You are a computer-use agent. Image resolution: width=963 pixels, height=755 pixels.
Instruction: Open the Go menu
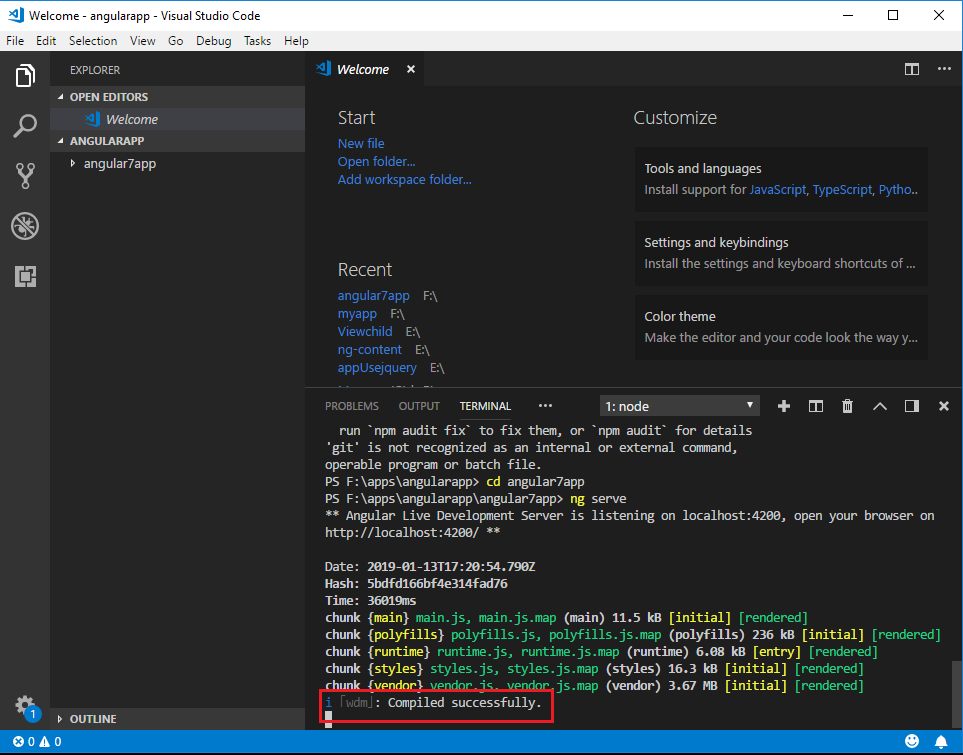click(x=176, y=41)
